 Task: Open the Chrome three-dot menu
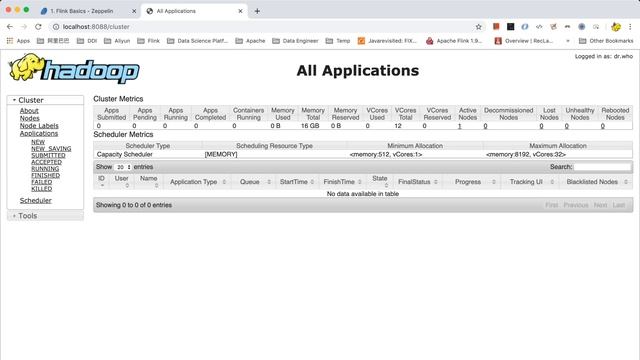tap(630, 27)
